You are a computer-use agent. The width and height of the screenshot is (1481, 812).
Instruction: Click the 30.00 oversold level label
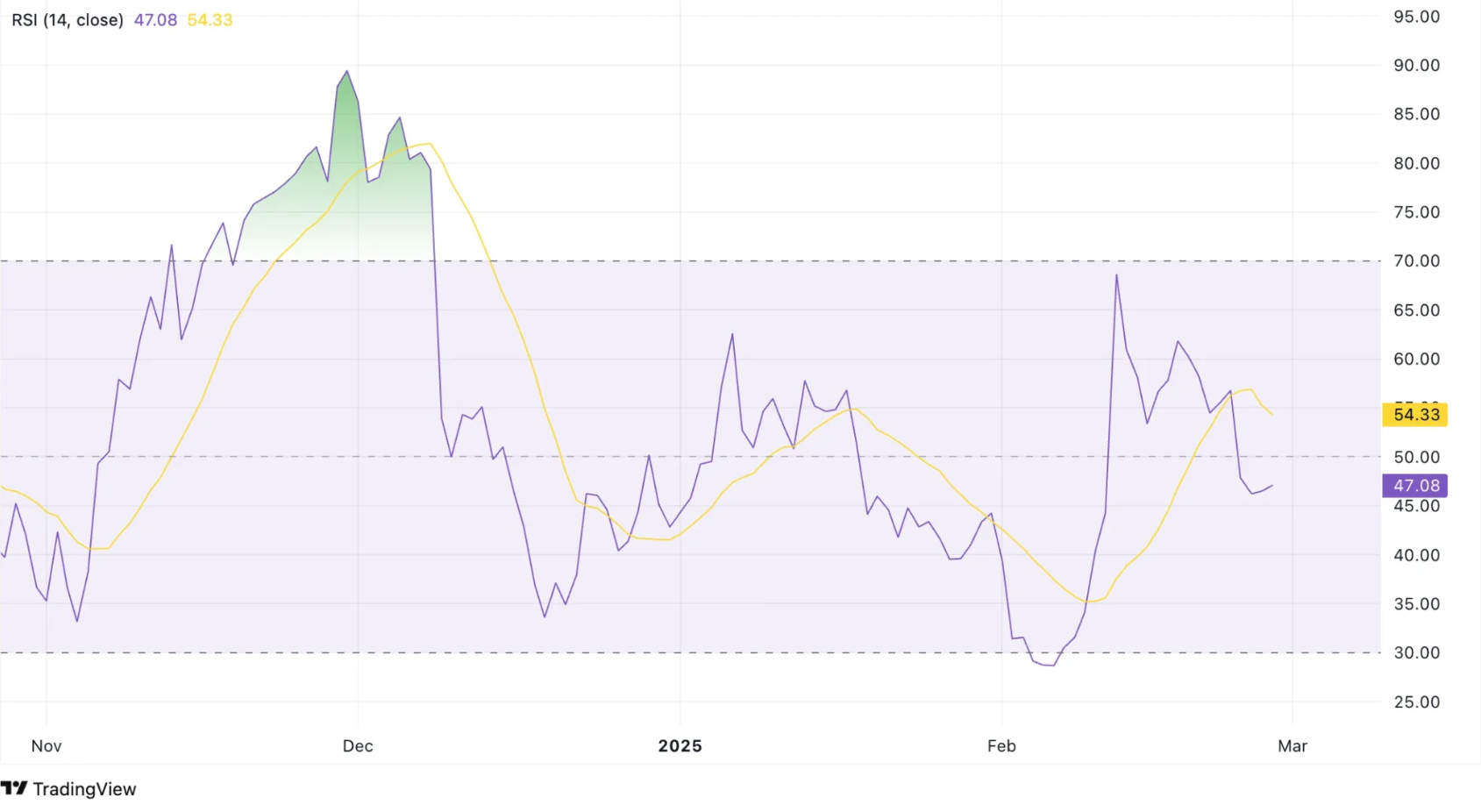[x=1415, y=652]
